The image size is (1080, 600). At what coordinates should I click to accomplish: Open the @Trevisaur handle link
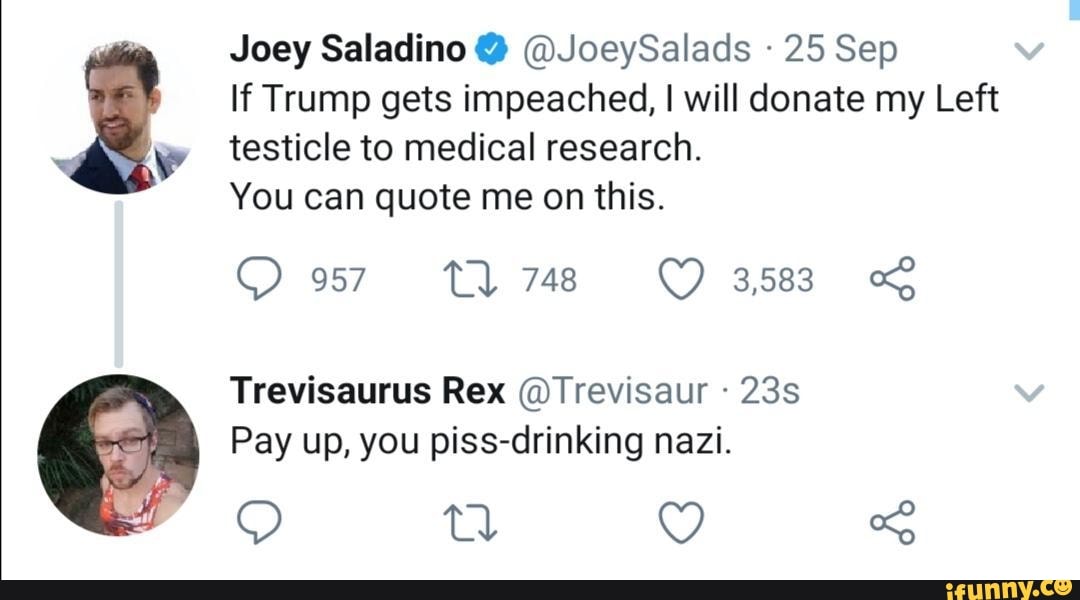(612, 390)
